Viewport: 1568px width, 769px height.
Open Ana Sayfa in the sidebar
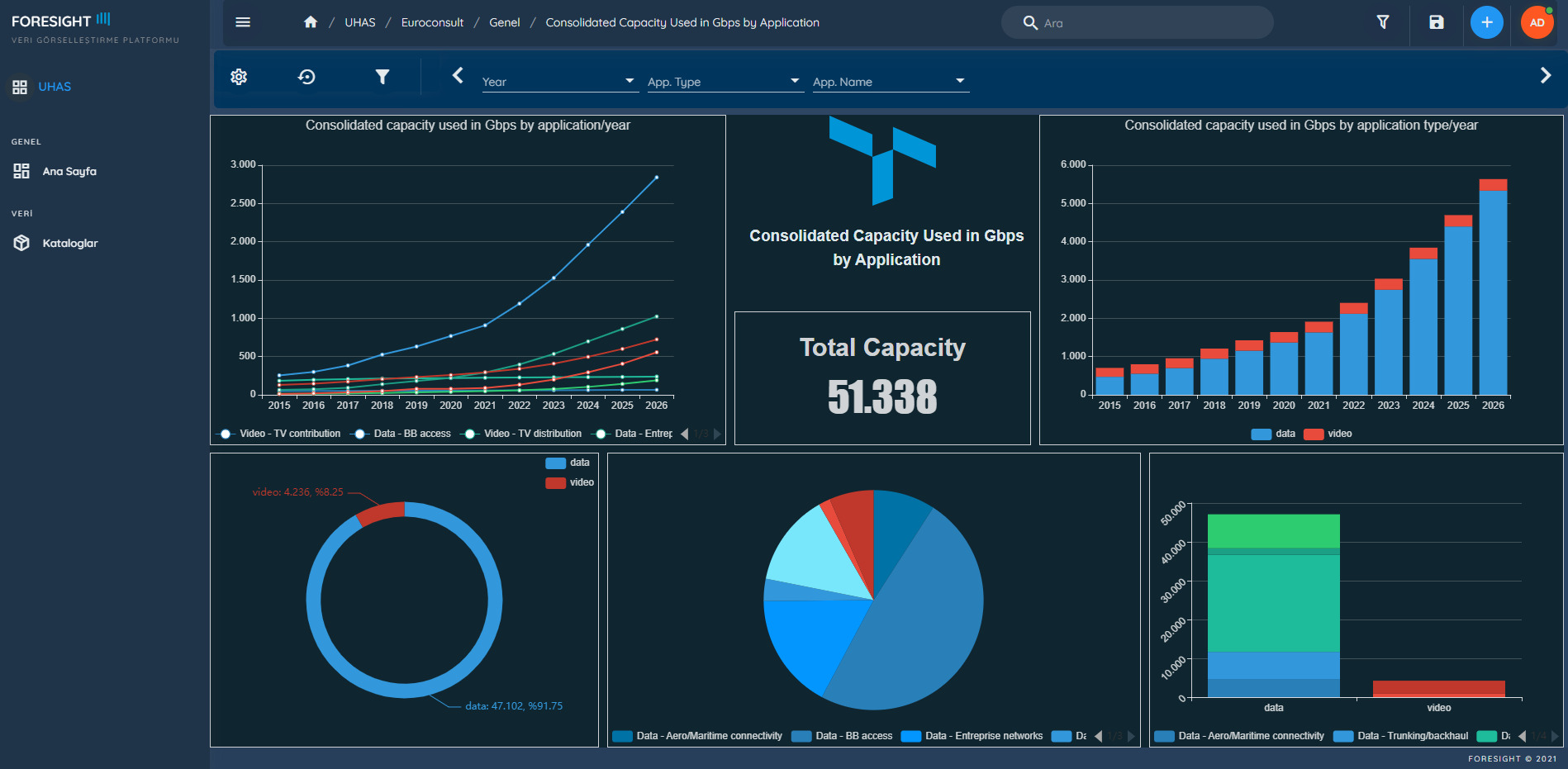(69, 171)
